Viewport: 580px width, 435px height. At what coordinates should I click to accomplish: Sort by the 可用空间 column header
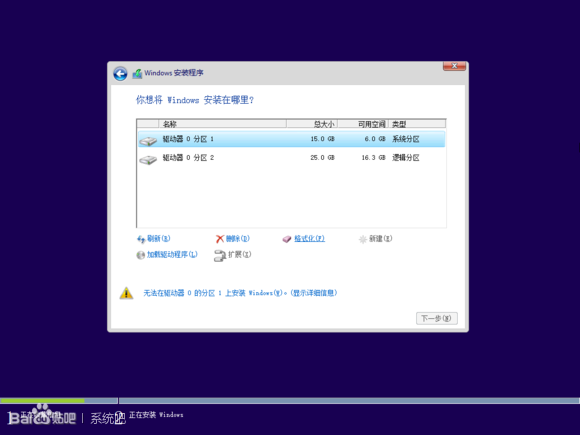363,124
